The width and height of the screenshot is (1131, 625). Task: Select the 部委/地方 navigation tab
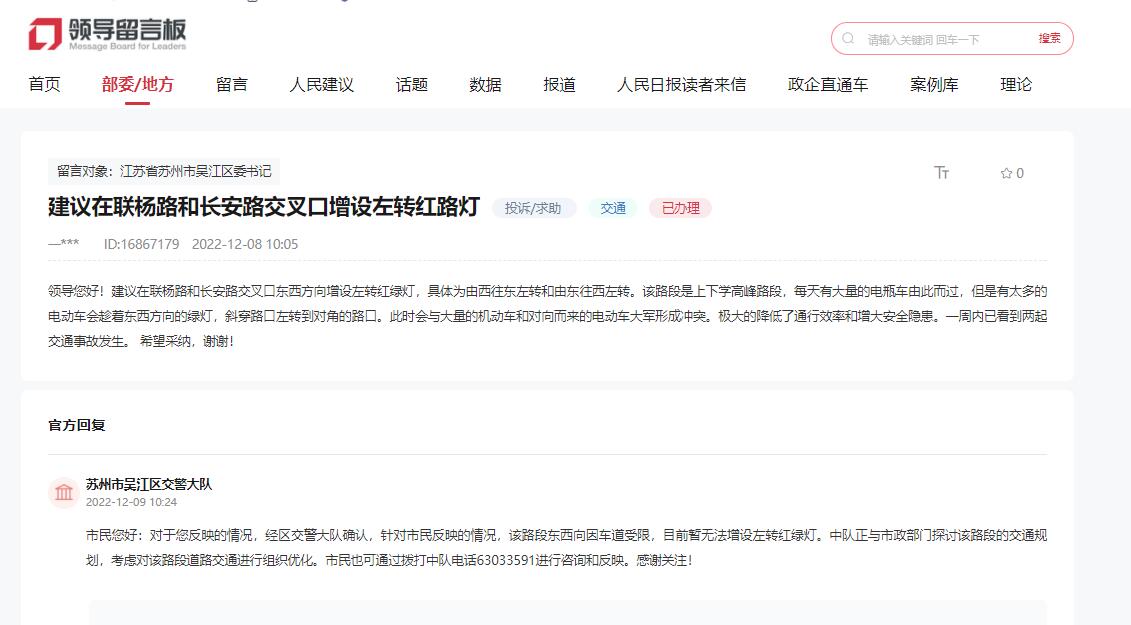coord(138,85)
